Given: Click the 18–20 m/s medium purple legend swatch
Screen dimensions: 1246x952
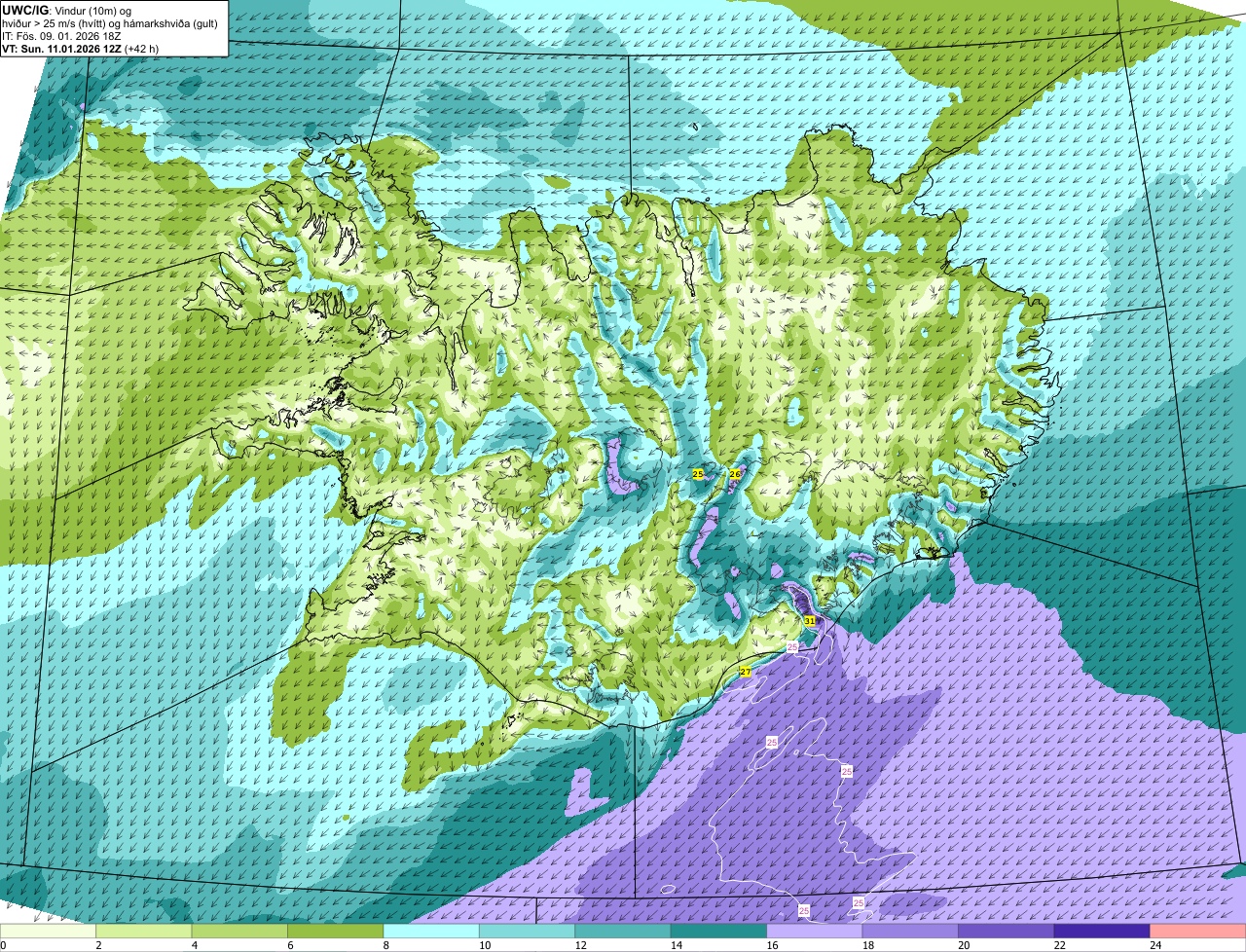Looking at the screenshot, I should coord(910,931).
